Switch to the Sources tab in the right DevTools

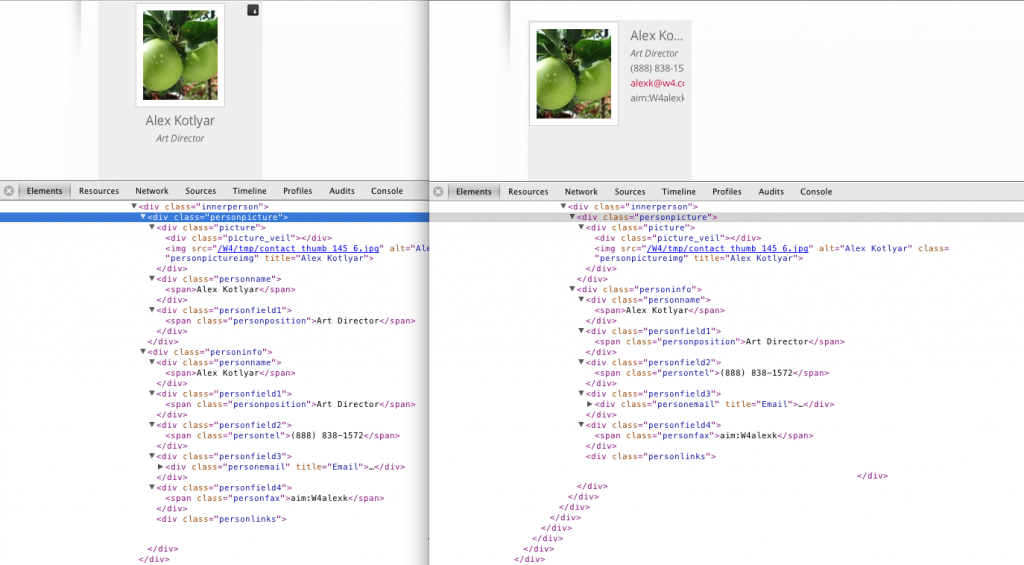(630, 191)
